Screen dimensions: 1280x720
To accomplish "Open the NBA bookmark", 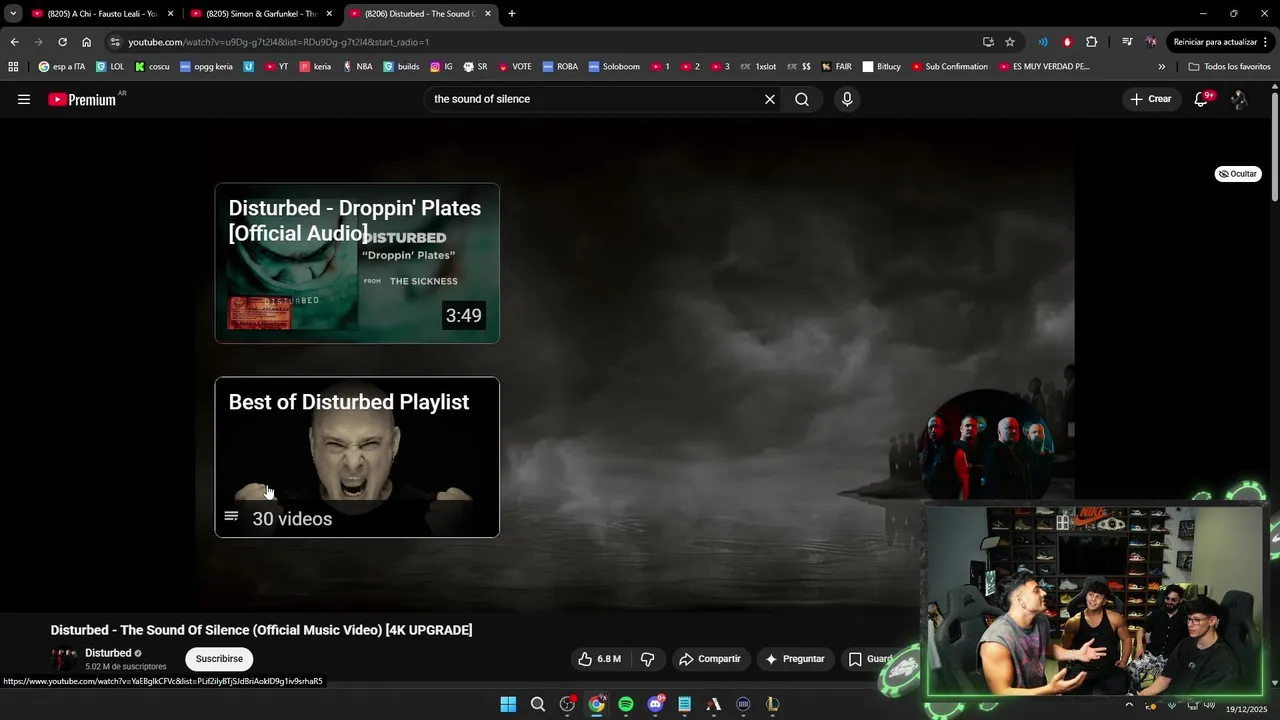I will coord(357,67).
